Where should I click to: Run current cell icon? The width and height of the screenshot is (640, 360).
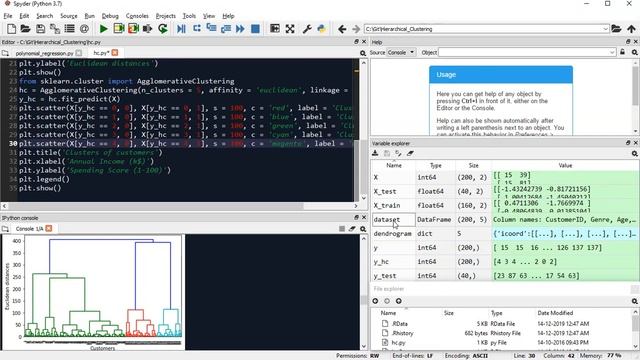click(x=119, y=29)
